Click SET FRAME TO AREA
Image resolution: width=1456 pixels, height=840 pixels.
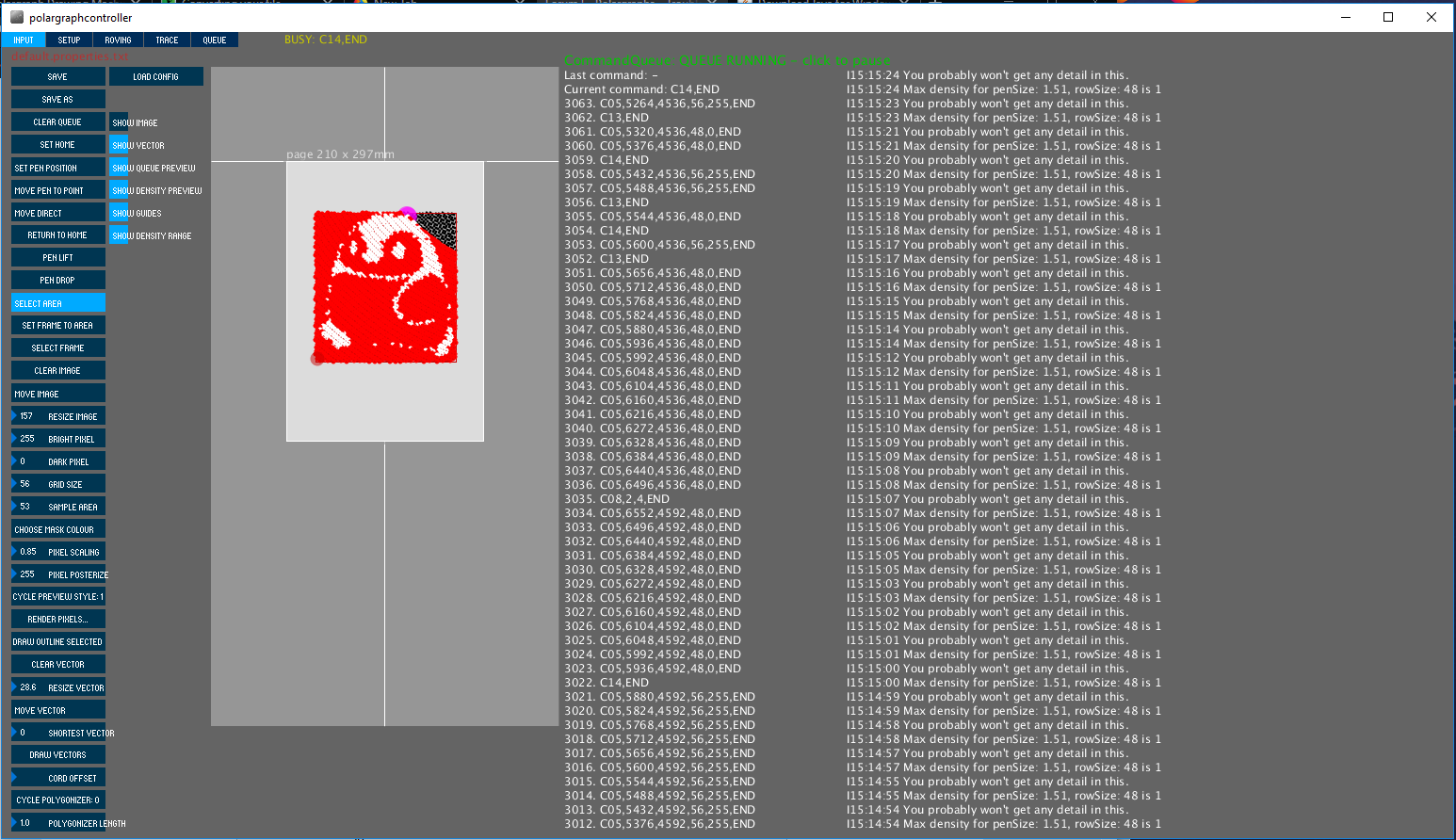tap(58, 325)
